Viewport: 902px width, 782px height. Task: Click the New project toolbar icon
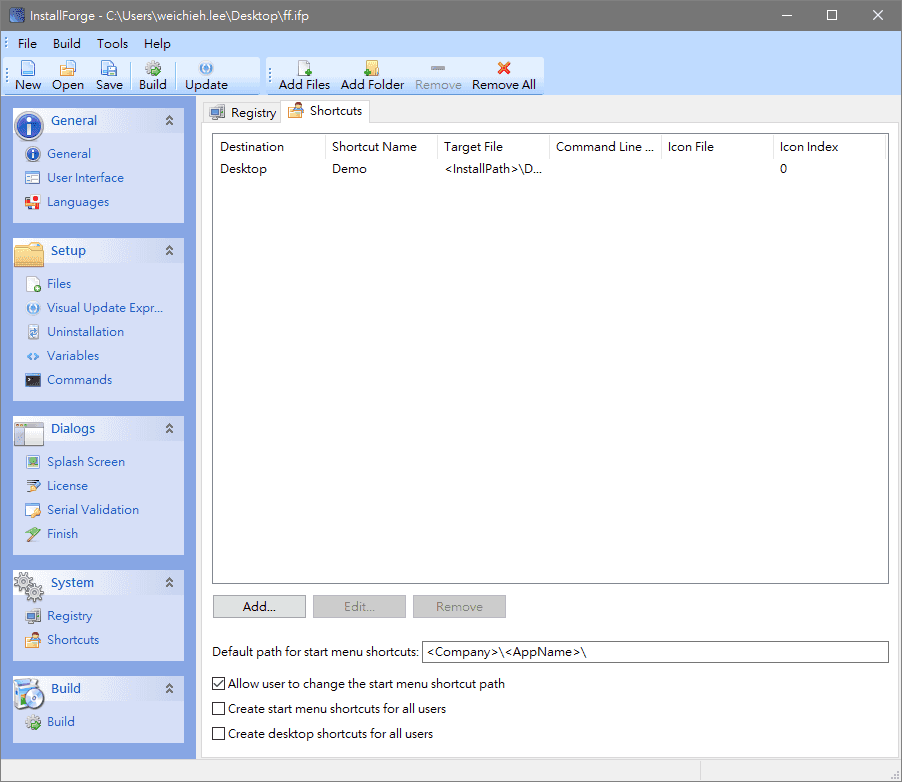coord(28,68)
